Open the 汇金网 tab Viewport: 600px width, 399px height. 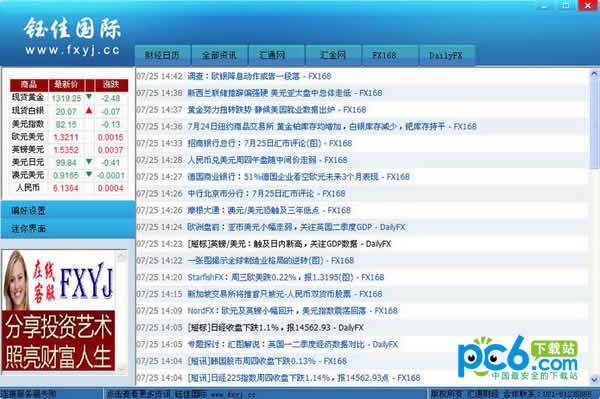[x=333, y=55]
